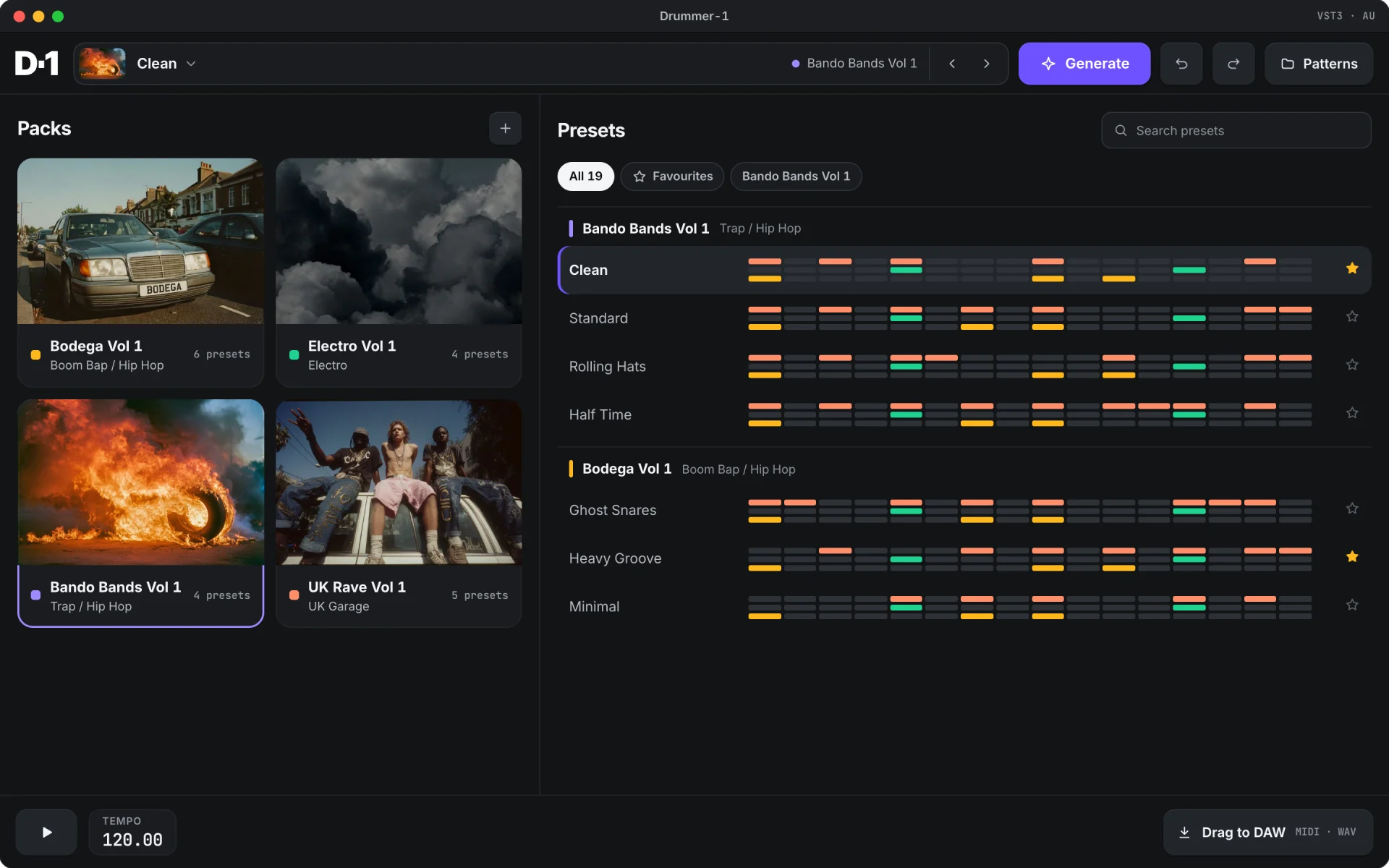Viewport: 1389px width, 868px height.
Task: Click the 5 presets label on UK Rave
Action: [x=480, y=595]
